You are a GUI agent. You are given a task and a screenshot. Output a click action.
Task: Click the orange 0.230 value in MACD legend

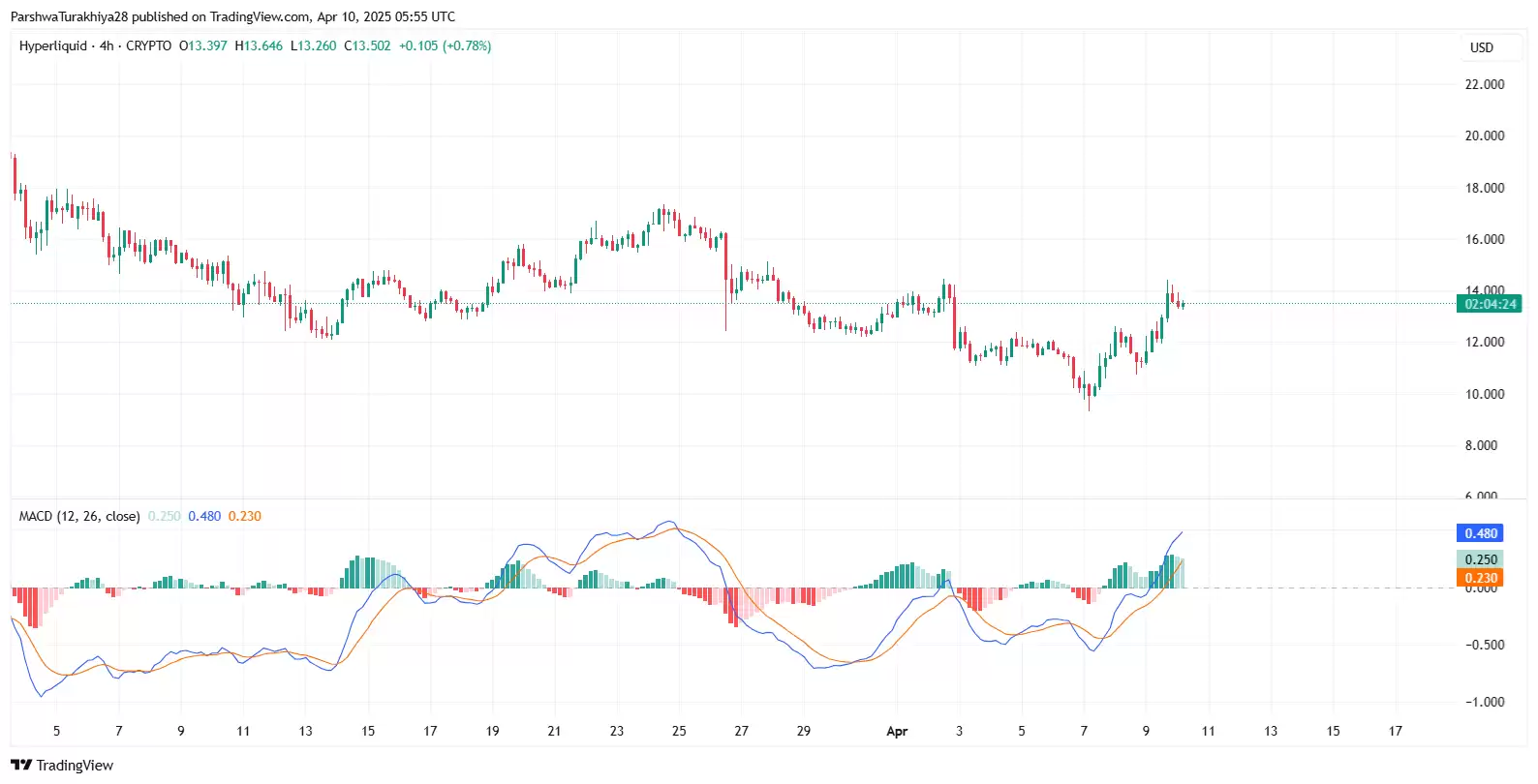click(245, 516)
